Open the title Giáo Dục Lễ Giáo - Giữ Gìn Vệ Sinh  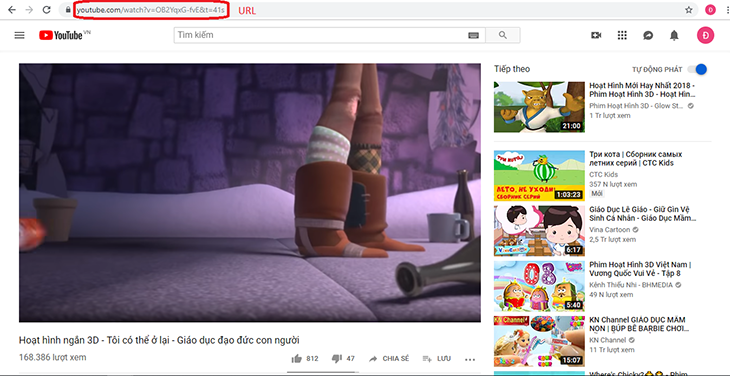(x=642, y=214)
